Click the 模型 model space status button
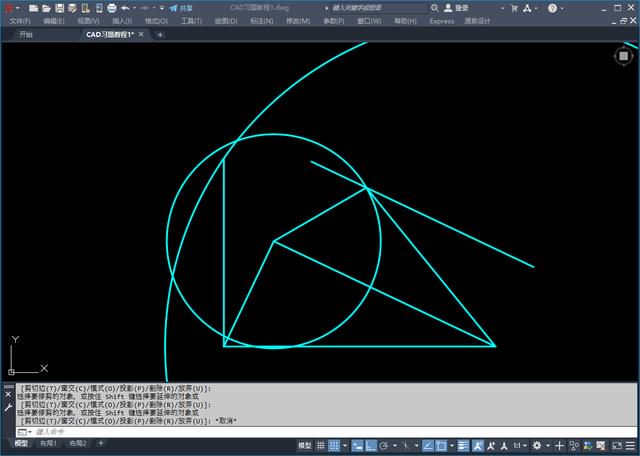Image resolution: width=640 pixels, height=456 pixels. 305,446
